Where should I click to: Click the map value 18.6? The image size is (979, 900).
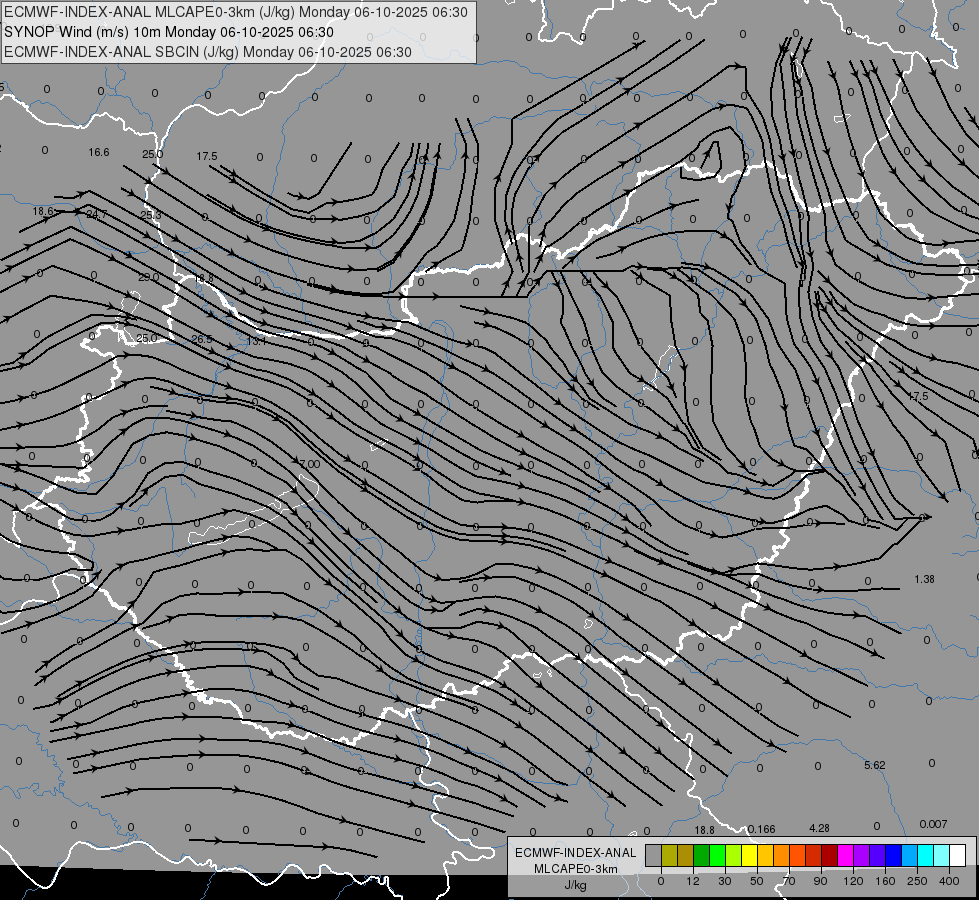(x=43, y=212)
